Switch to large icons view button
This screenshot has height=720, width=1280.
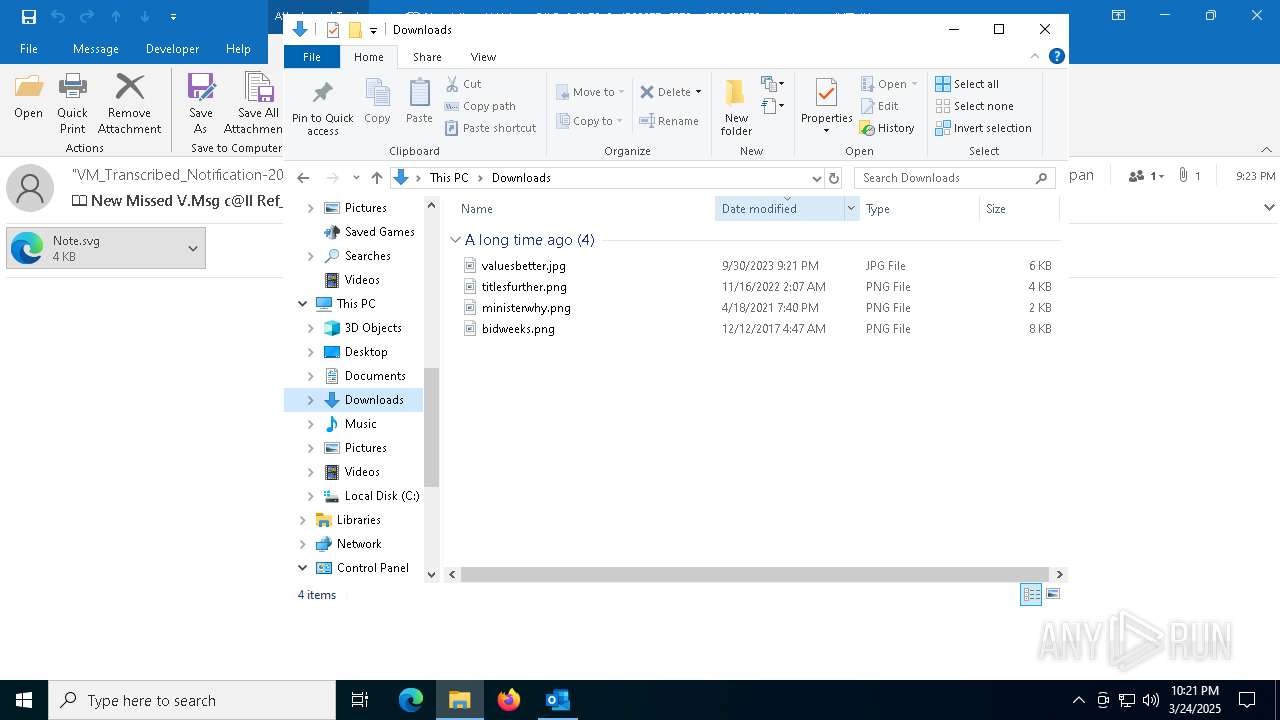pyautogui.click(x=1052, y=594)
